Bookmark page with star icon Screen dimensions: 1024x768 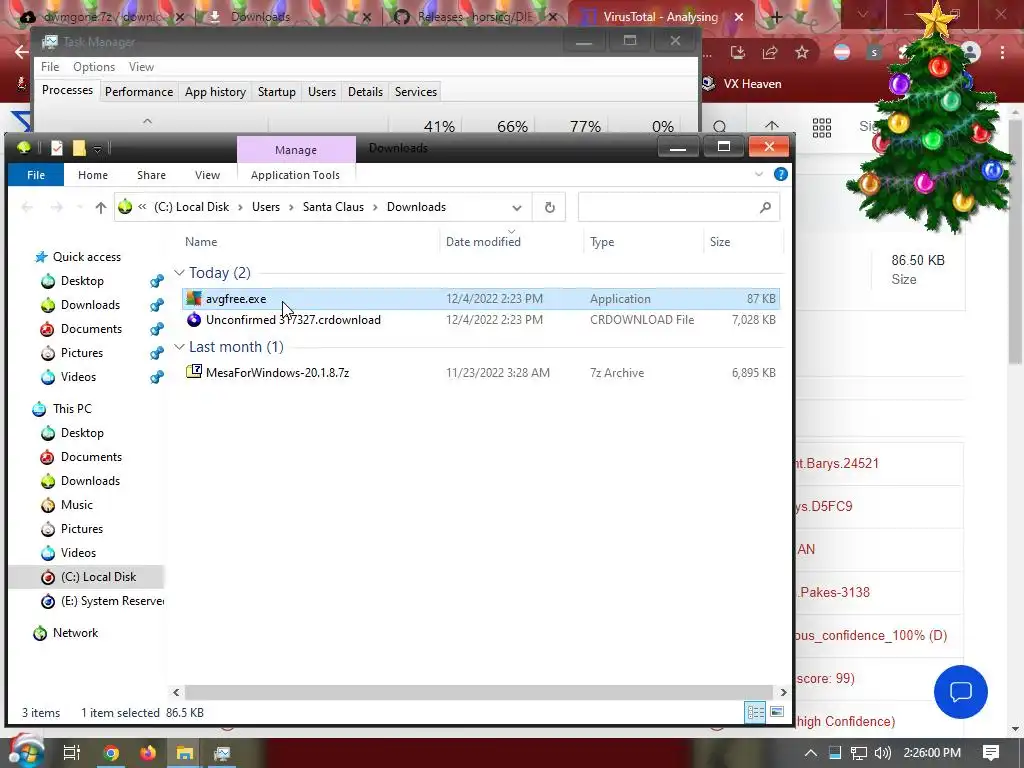click(802, 52)
